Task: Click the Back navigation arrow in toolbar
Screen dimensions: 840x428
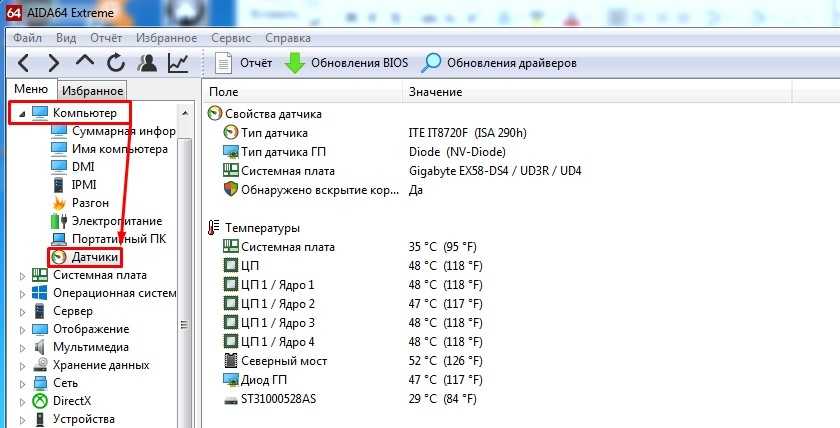Action: (x=23, y=63)
